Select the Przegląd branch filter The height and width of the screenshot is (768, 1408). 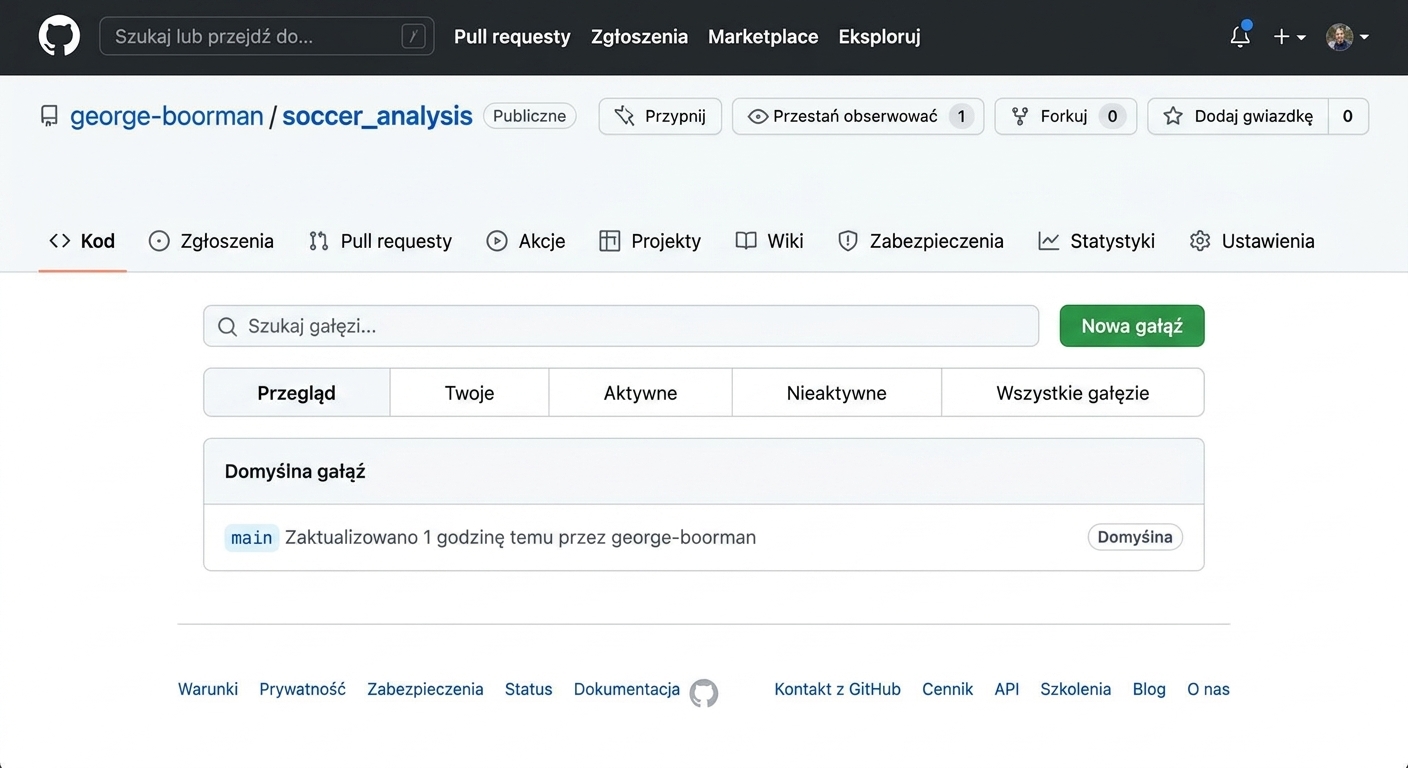296,393
